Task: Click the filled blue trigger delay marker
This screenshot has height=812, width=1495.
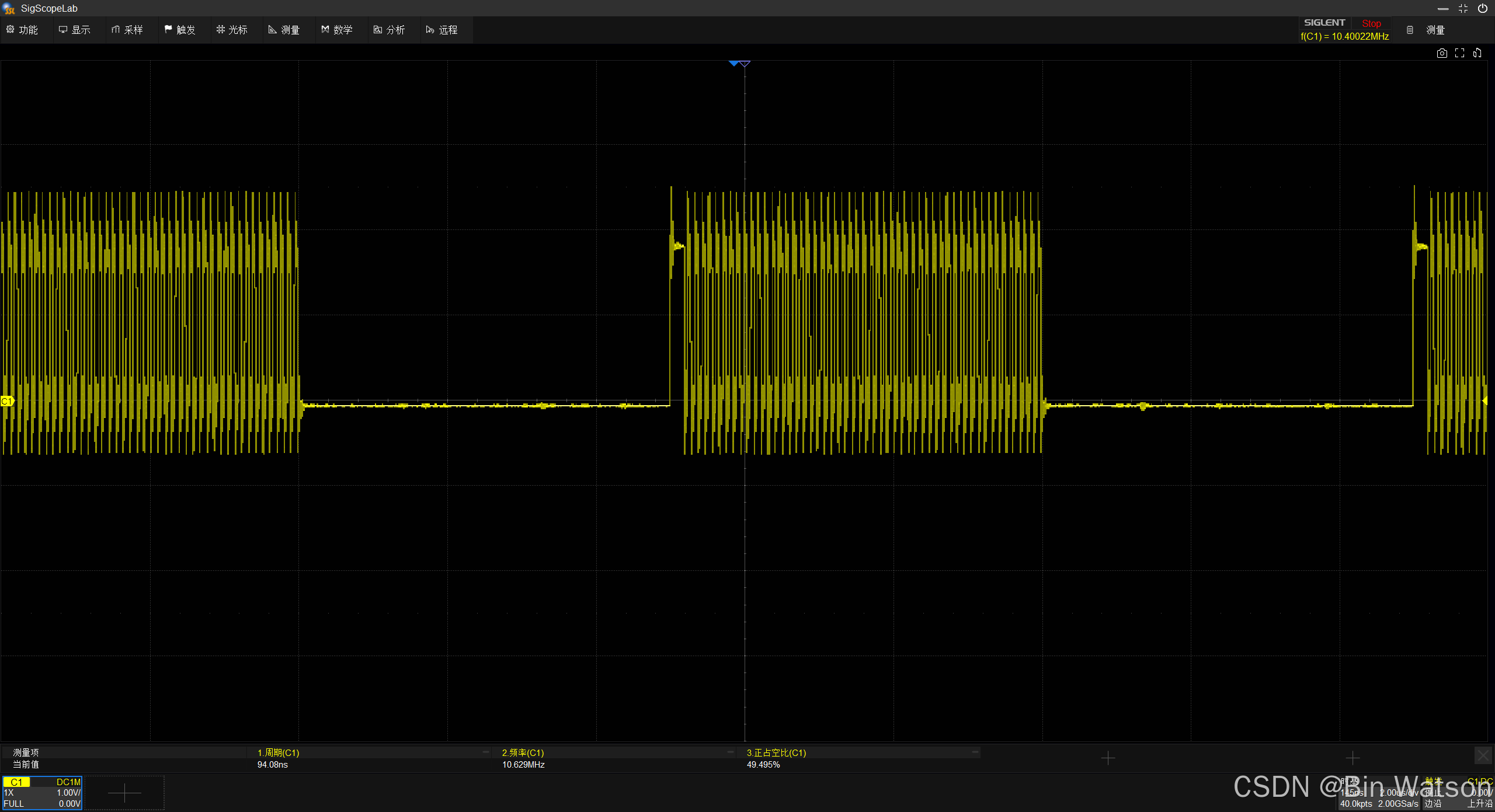Action: pos(733,63)
